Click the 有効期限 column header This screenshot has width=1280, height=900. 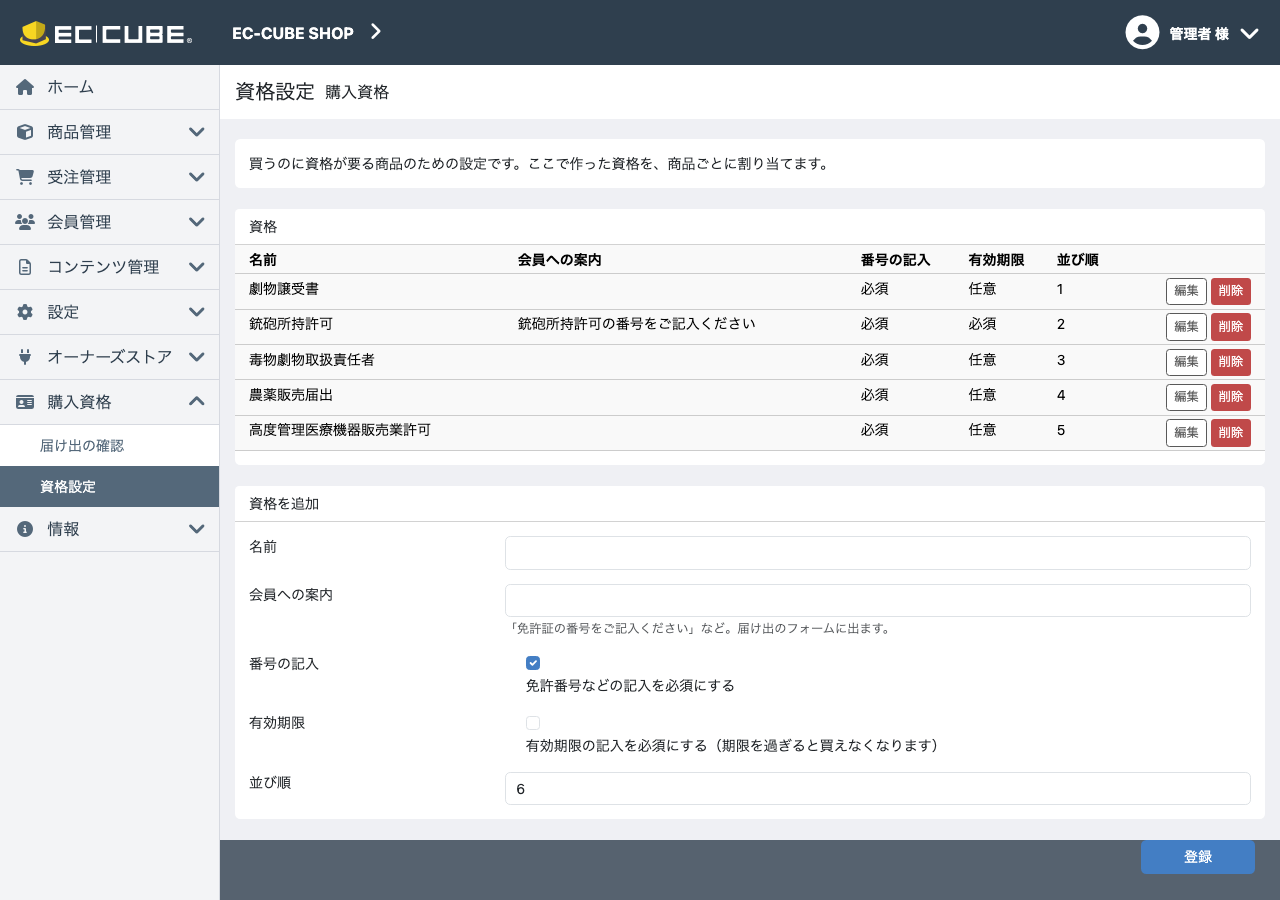click(997, 260)
